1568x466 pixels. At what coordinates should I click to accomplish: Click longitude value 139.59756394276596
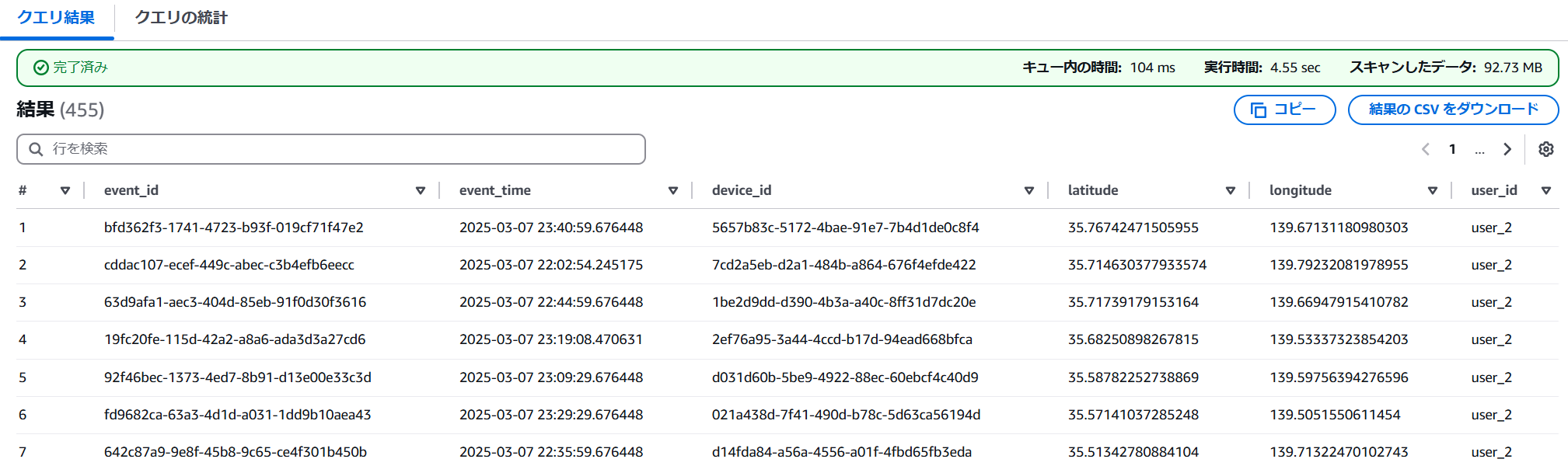click(x=1339, y=377)
